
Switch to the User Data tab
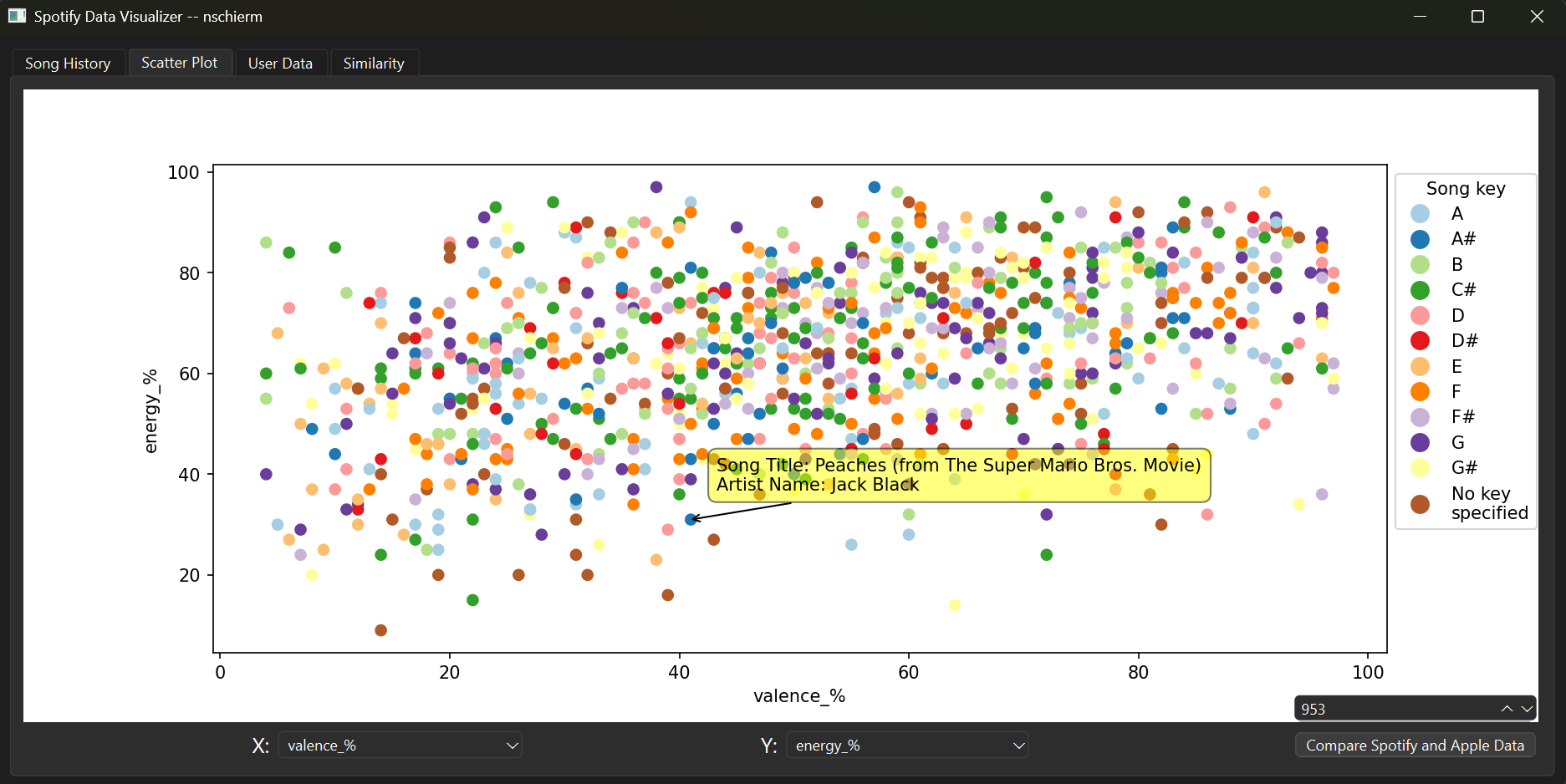point(280,64)
